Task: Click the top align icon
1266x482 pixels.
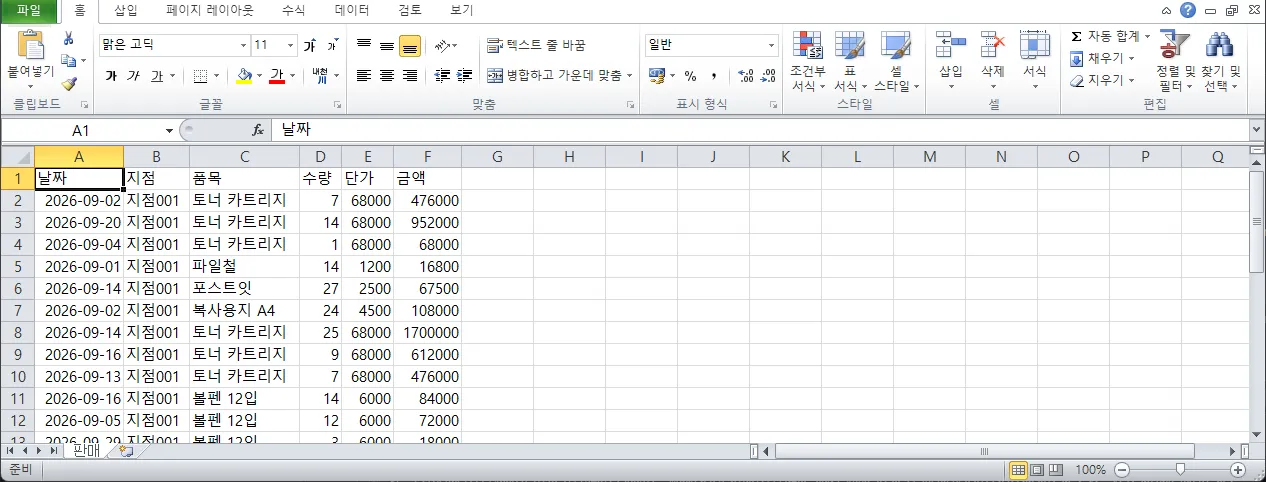Action: [x=364, y=45]
